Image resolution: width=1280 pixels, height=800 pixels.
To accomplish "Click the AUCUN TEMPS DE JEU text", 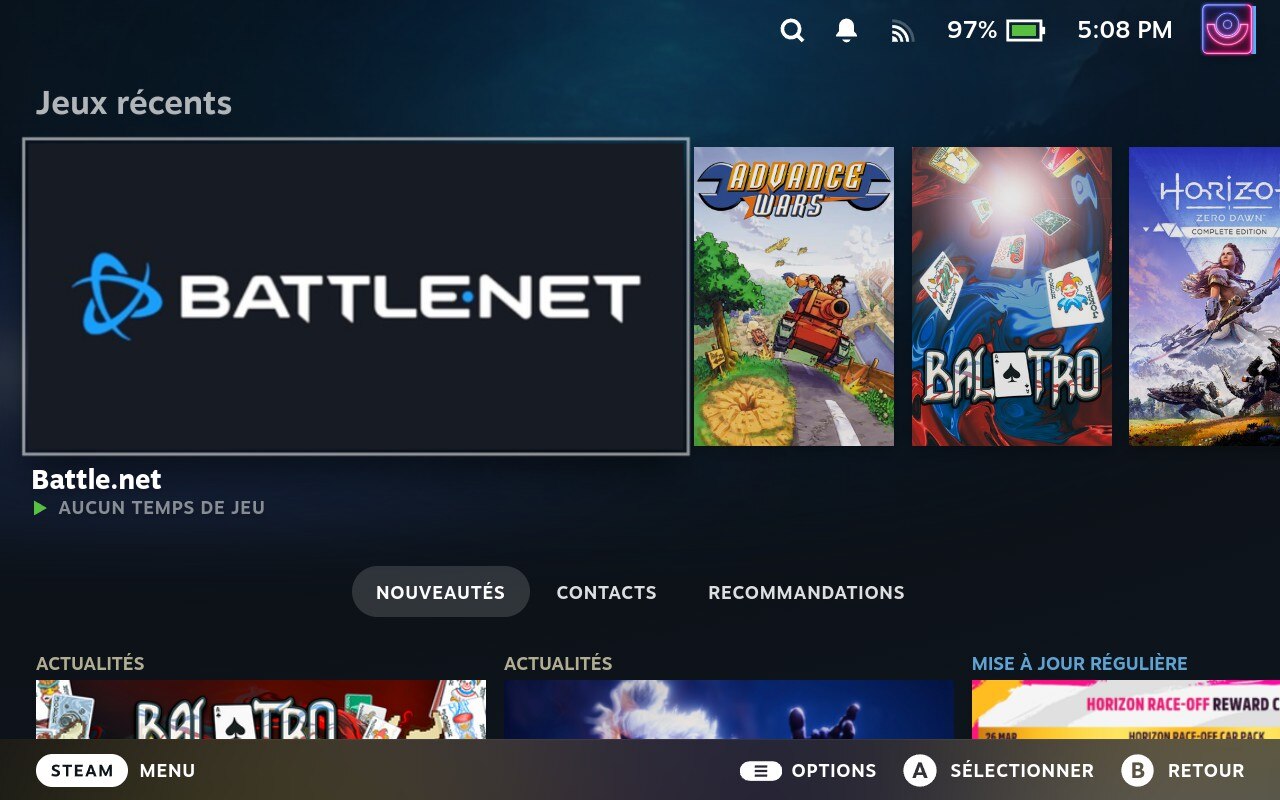I will [x=162, y=508].
